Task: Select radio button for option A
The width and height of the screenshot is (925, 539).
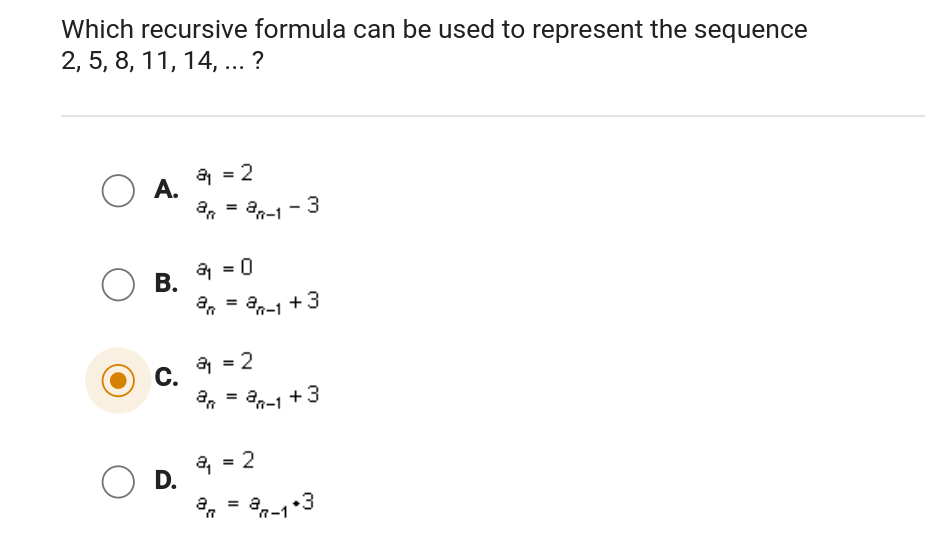Action: pyautogui.click(x=118, y=190)
